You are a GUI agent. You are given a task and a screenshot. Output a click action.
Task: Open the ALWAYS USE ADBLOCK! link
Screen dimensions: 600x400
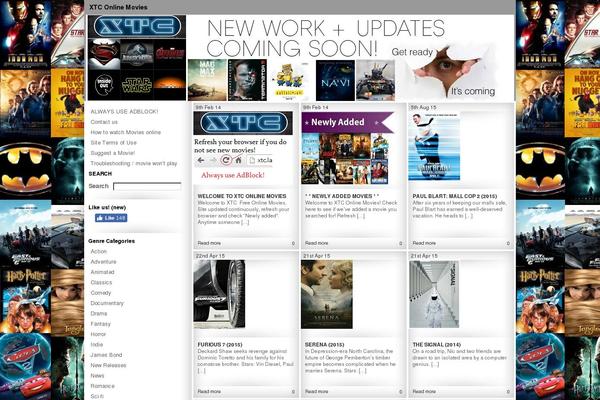[124, 111]
